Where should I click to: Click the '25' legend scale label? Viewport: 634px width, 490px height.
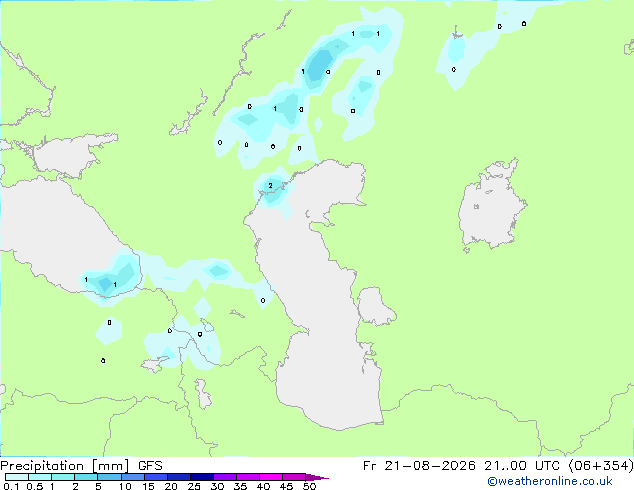[x=194, y=486]
